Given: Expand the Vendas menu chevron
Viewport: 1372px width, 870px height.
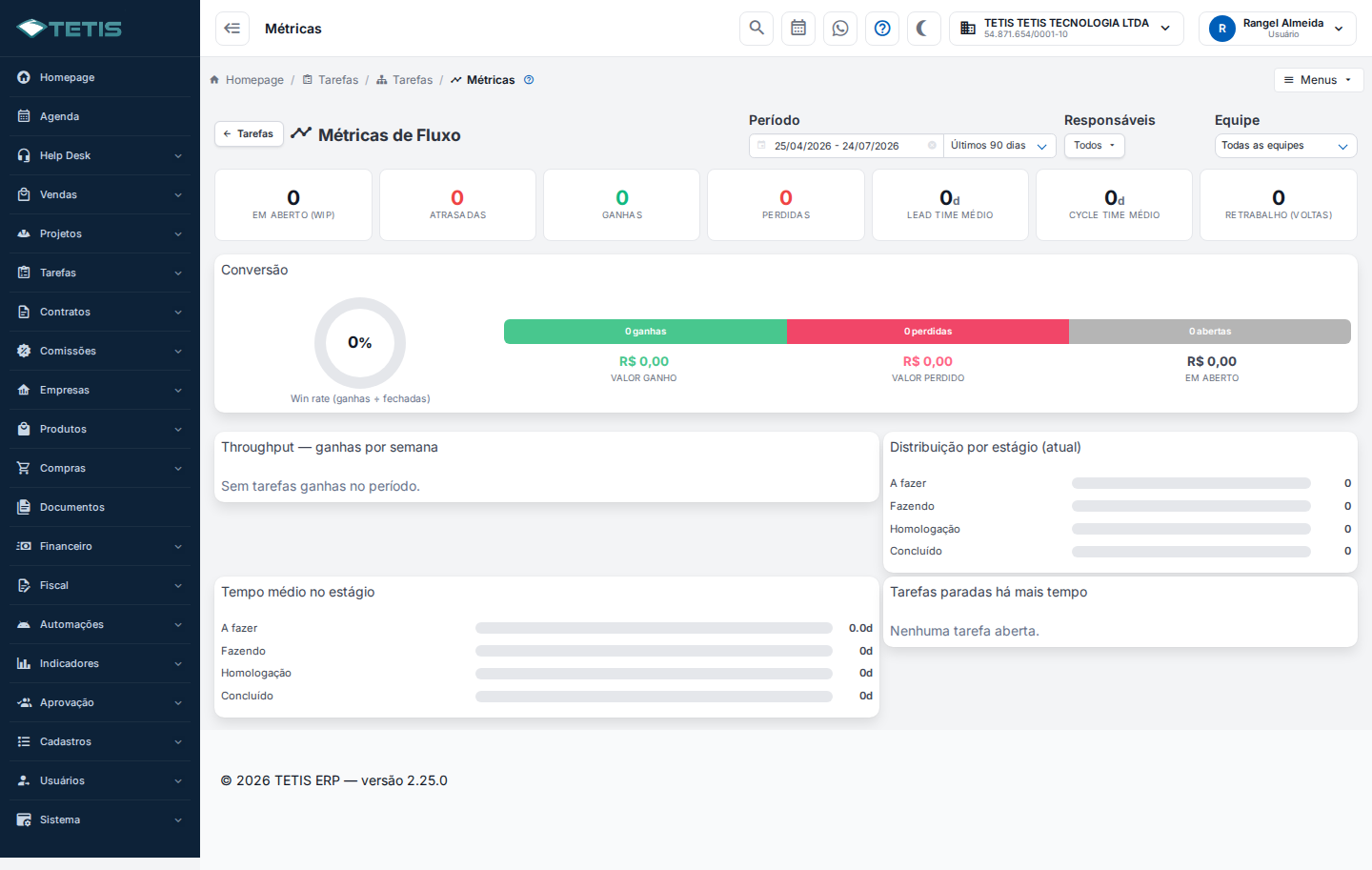Looking at the screenshot, I should click(x=178, y=194).
